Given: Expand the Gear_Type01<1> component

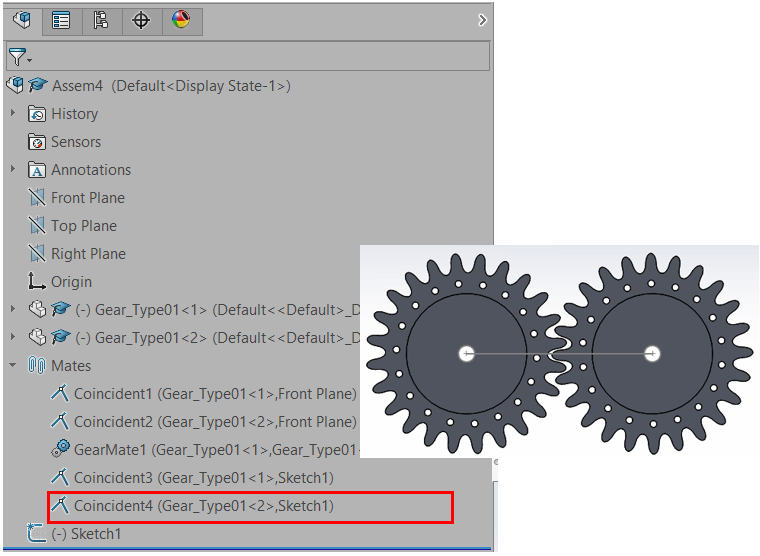Looking at the screenshot, I should [x=13, y=309].
